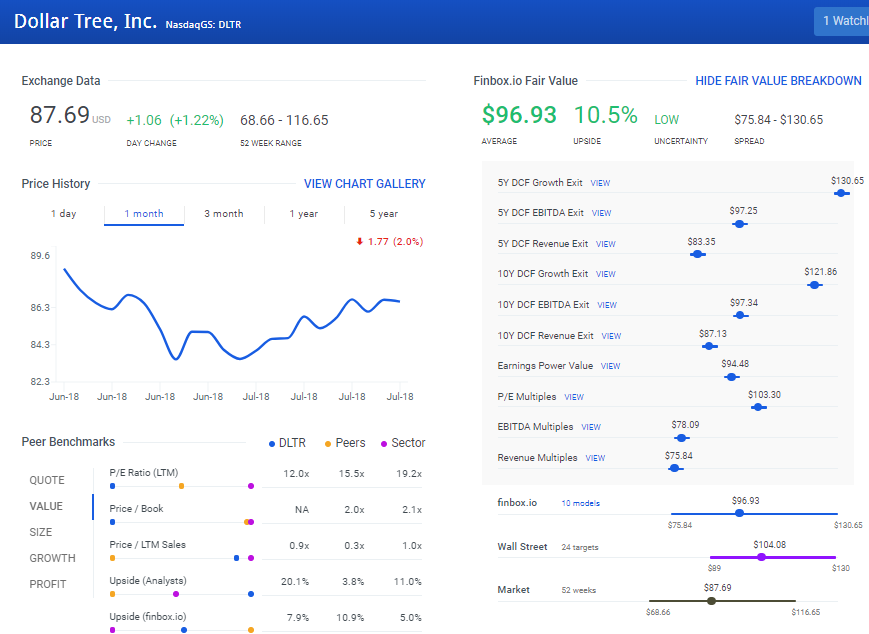The height and width of the screenshot is (634, 869).
Task: Click the Earnings Power Value $94.48 marker
Action: 732,377
